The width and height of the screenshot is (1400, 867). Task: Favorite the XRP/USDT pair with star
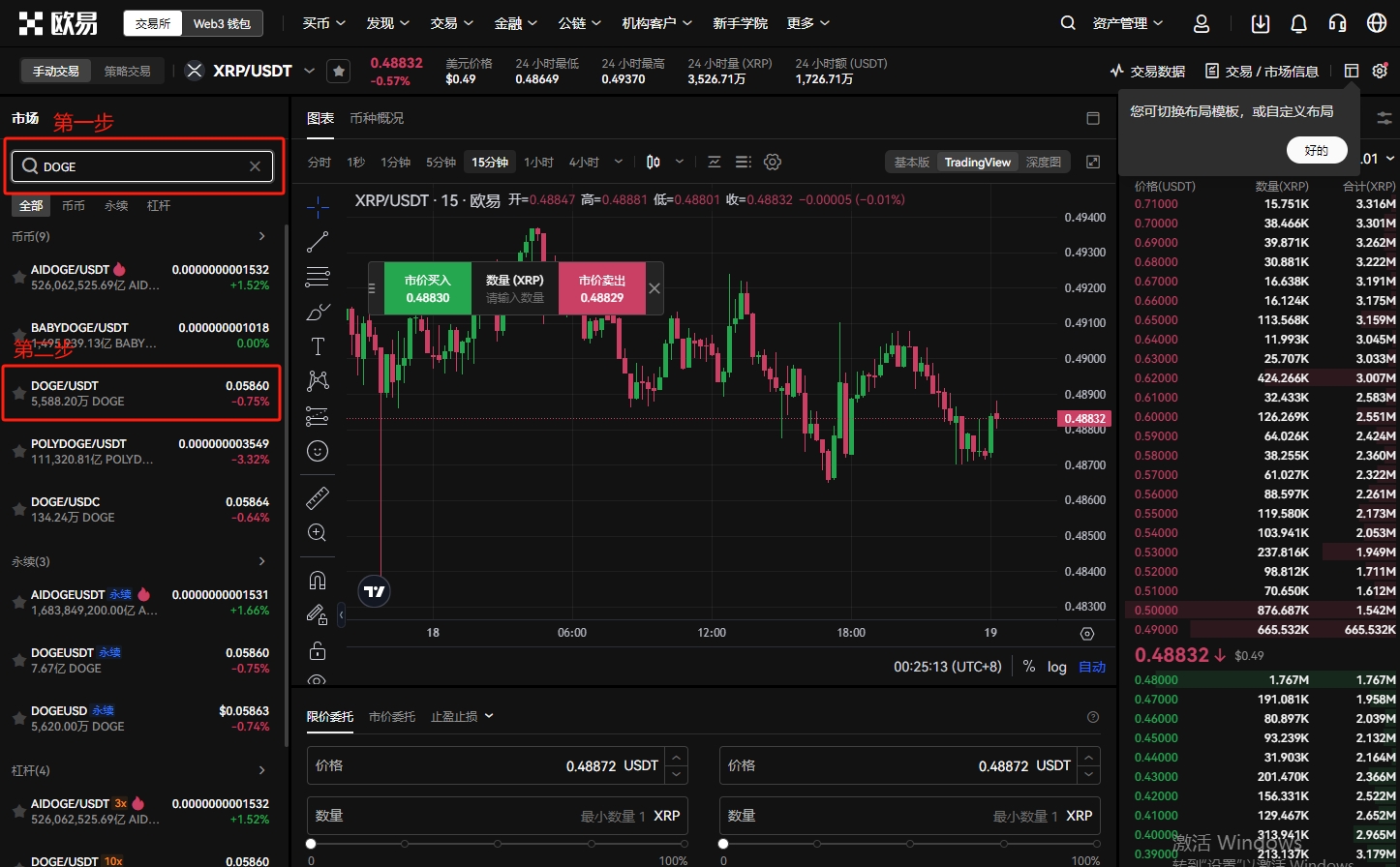pyautogui.click(x=338, y=71)
